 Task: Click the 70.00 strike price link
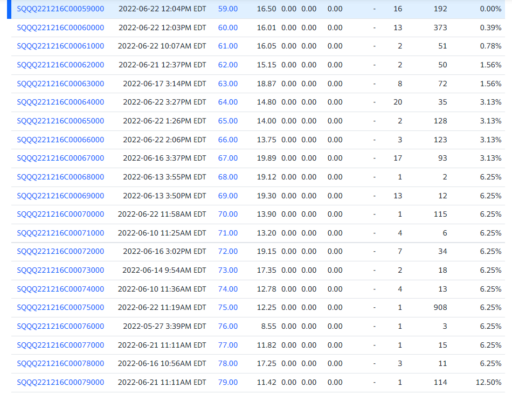[x=228, y=214]
